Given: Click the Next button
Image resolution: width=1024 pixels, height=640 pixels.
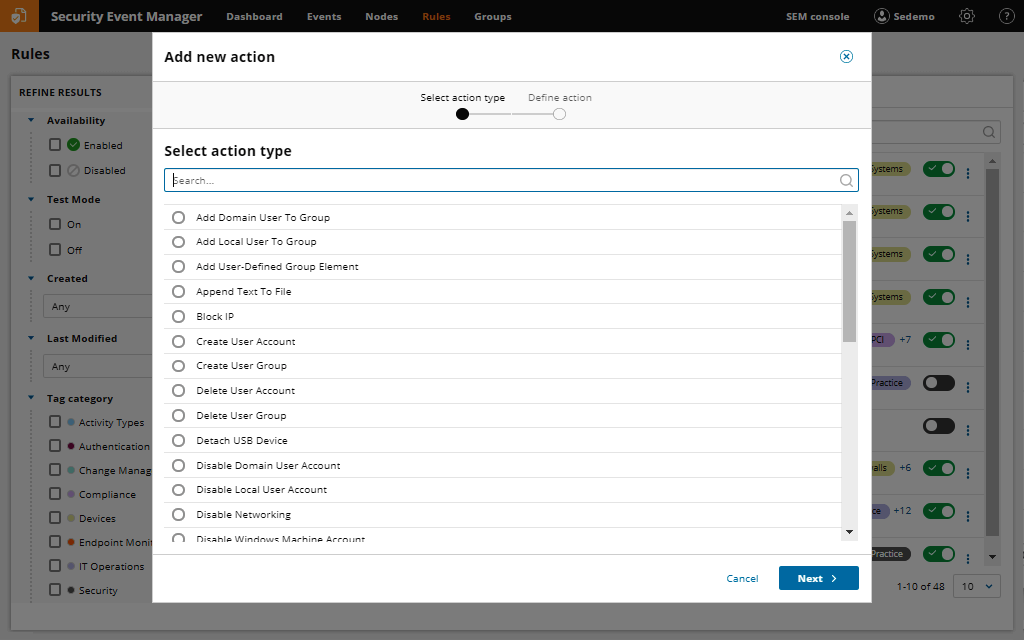Looking at the screenshot, I should [x=818, y=578].
